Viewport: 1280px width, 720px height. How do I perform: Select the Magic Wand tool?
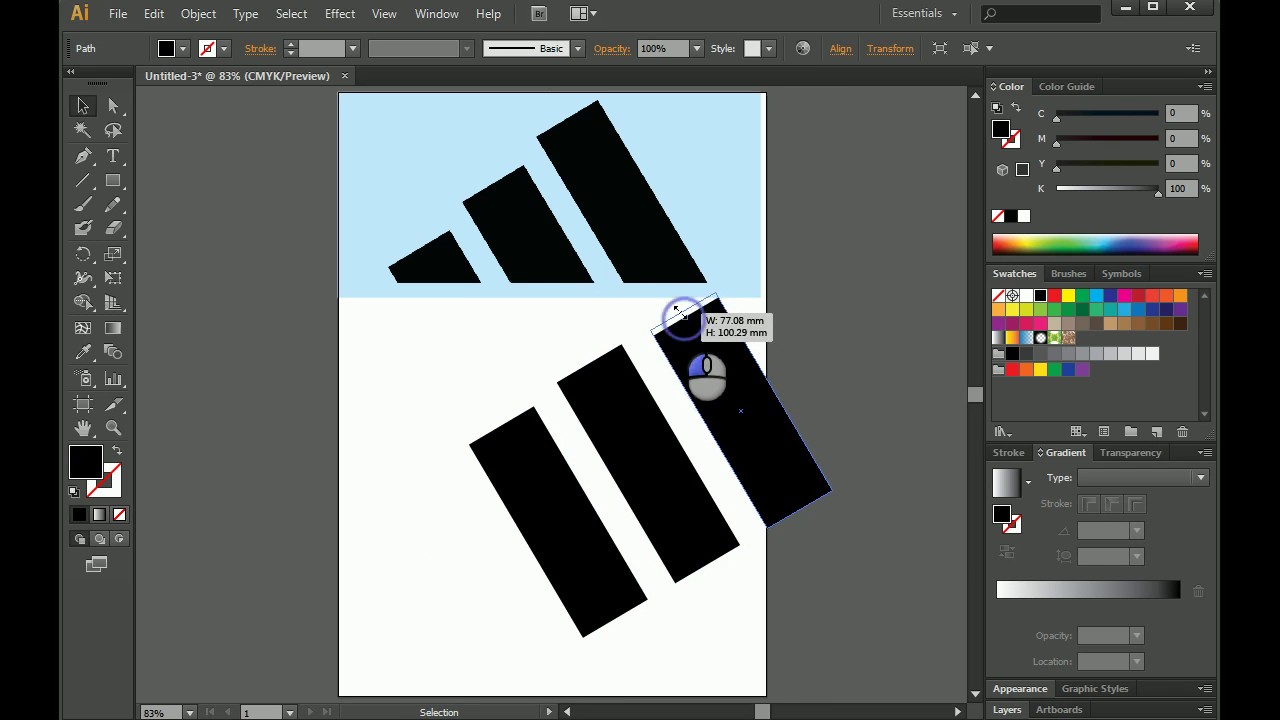point(83,131)
